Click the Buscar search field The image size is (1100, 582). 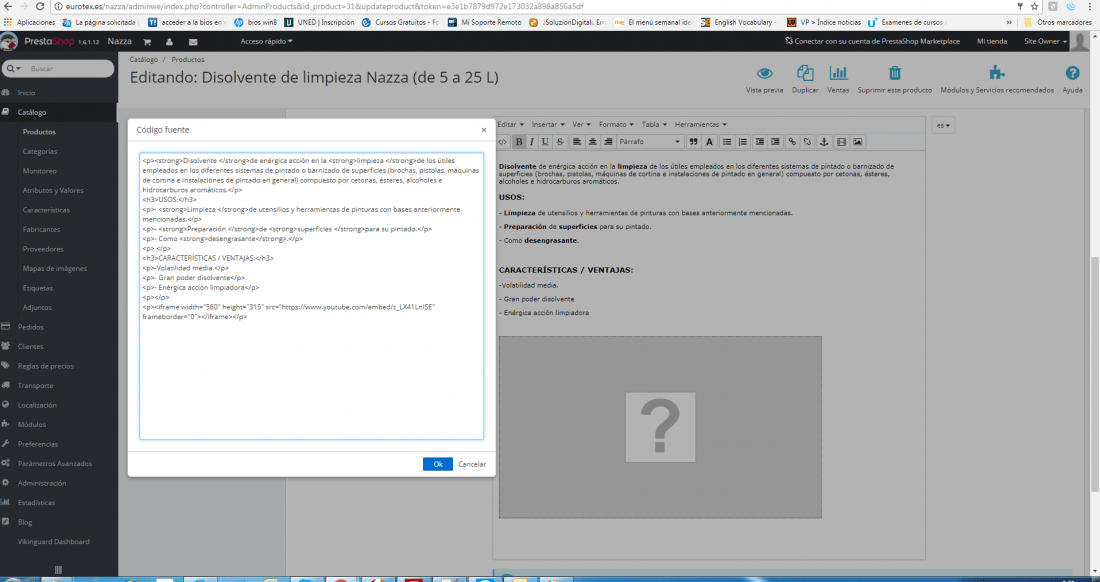tap(67, 69)
